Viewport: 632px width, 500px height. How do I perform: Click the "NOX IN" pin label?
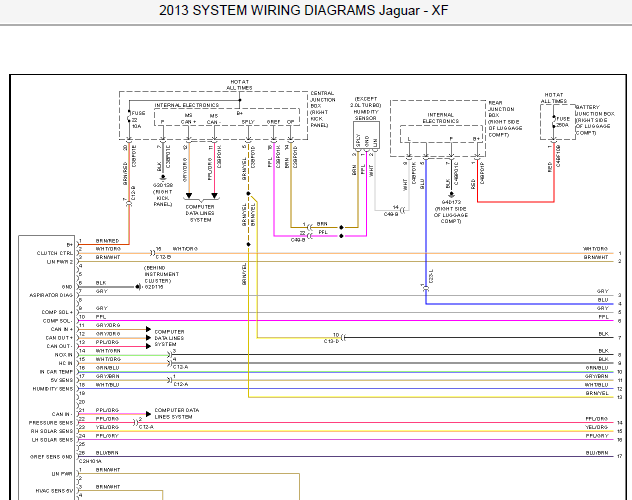click(x=64, y=355)
